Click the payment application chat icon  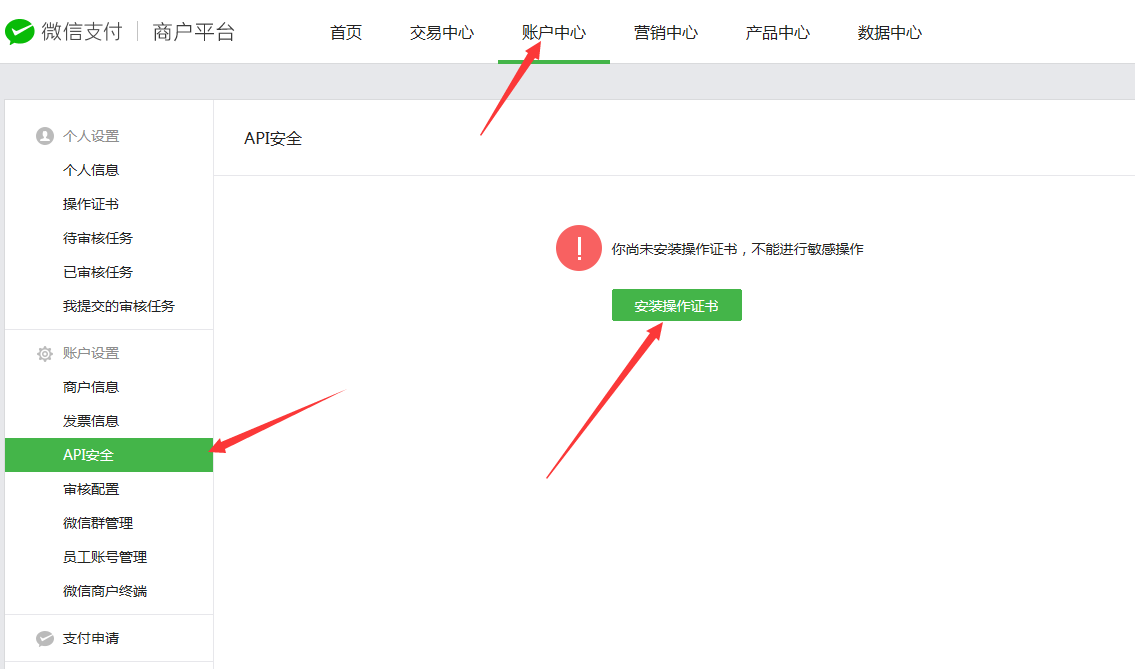(44, 638)
